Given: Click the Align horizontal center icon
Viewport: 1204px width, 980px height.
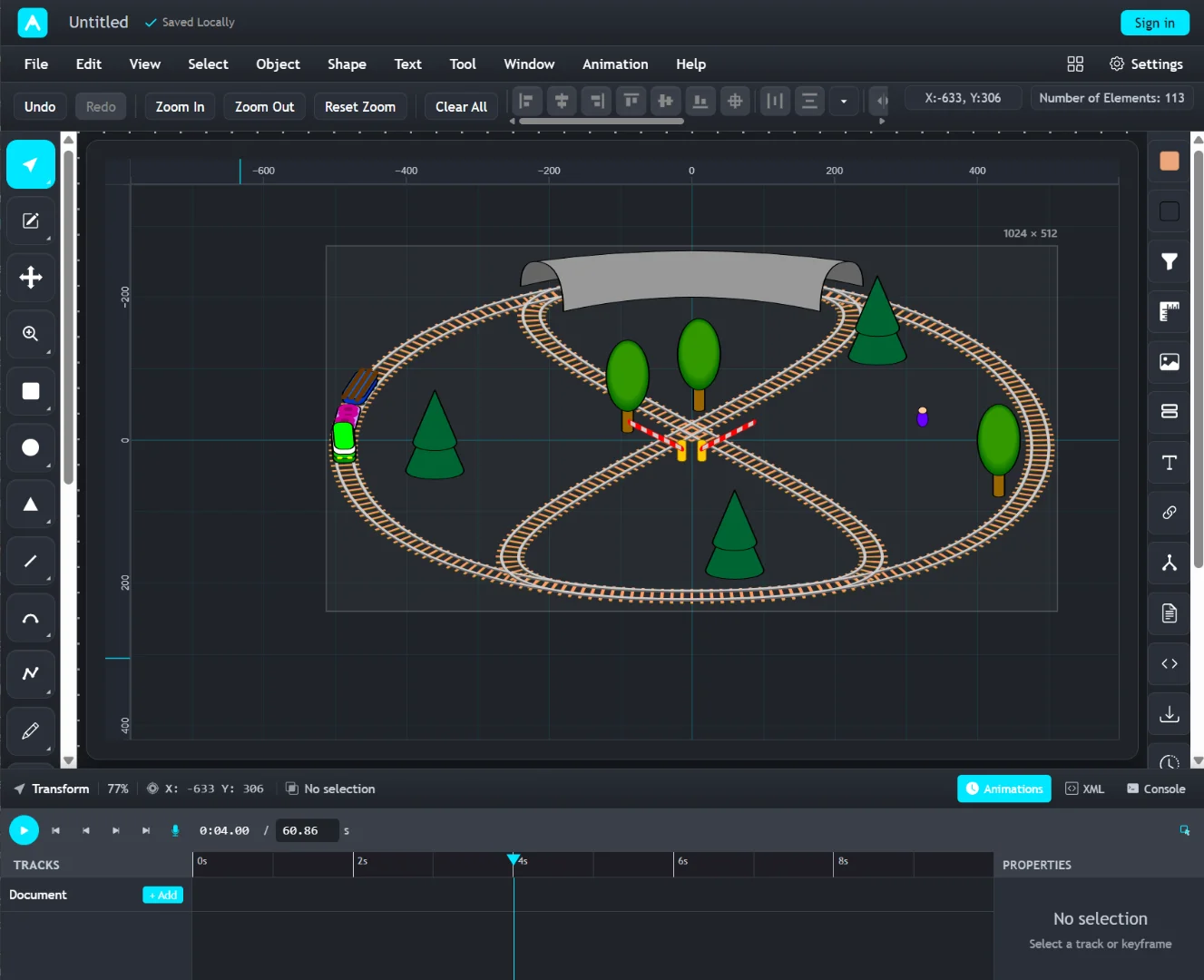Looking at the screenshot, I should click(x=562, y=101).
